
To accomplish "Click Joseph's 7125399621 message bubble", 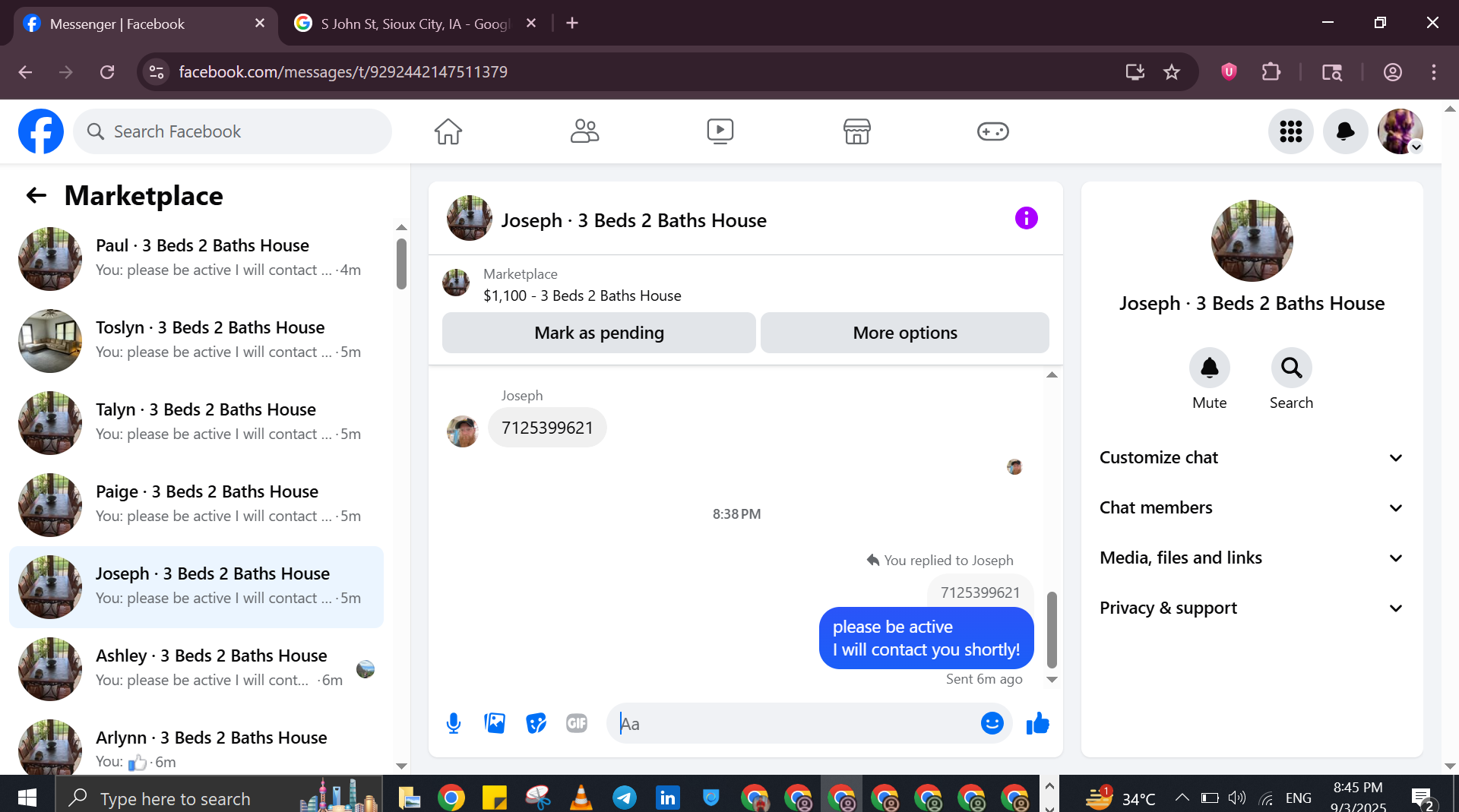I will 547,428.
